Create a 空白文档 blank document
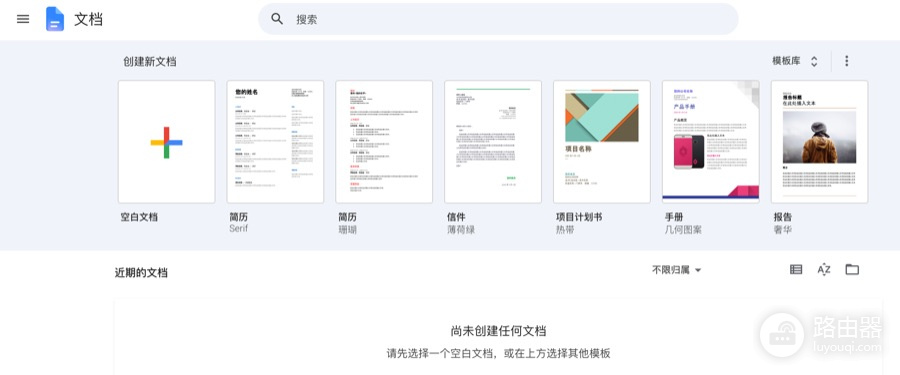900x375 pixels. coord(166,142)
